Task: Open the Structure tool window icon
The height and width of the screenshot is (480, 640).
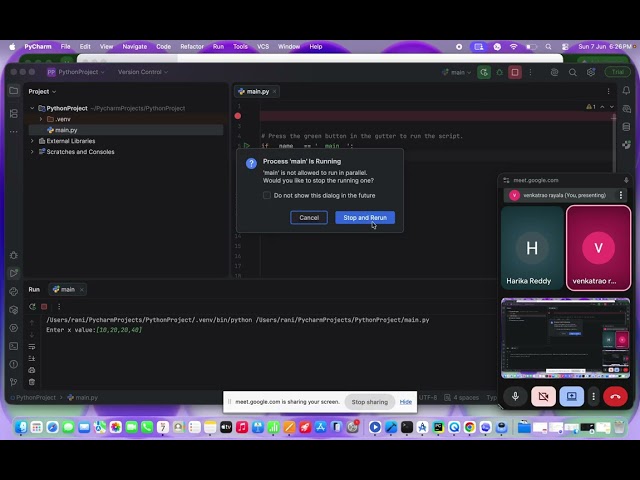Action: 13,113
